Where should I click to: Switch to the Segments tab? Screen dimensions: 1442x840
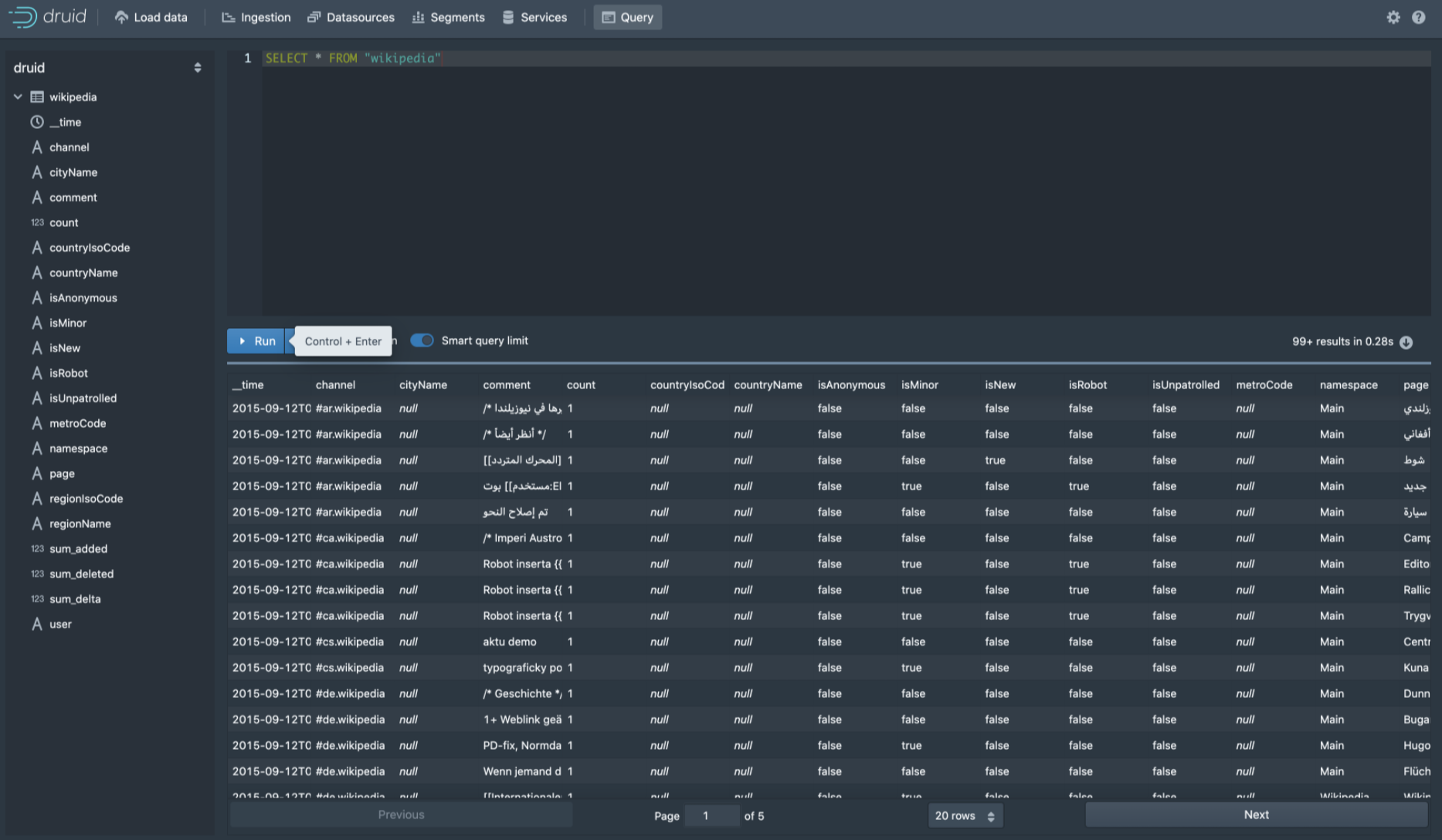tap(449, 17)
